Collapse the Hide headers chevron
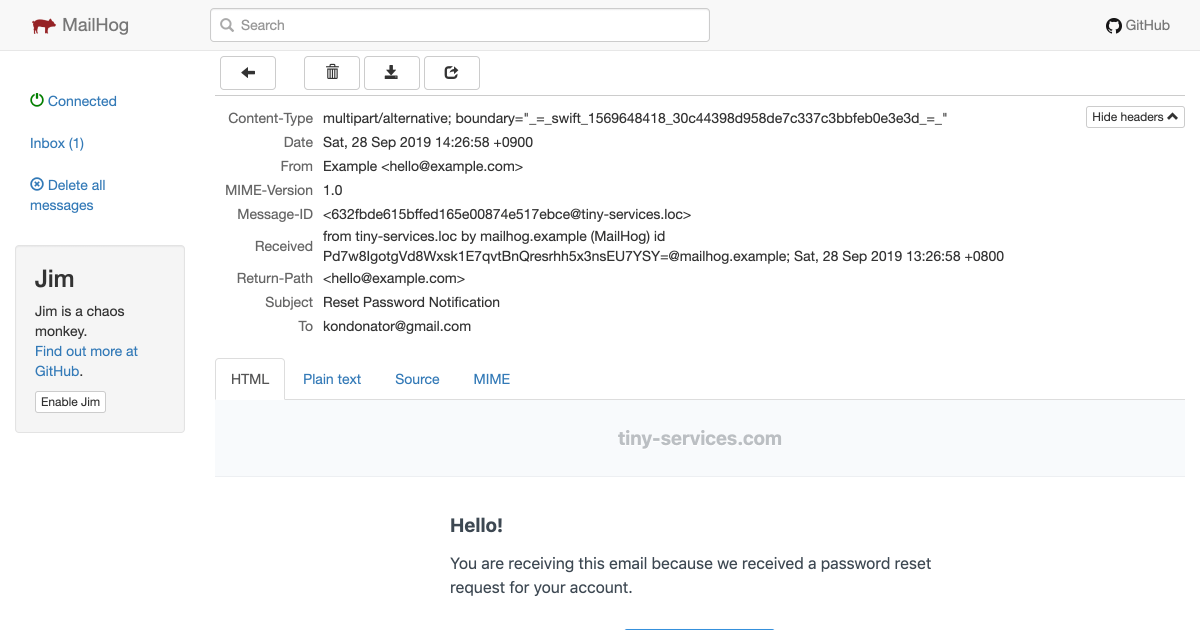Image resolution: width=1200 pixels, height=630 pixels. (x=1174, y=116)
